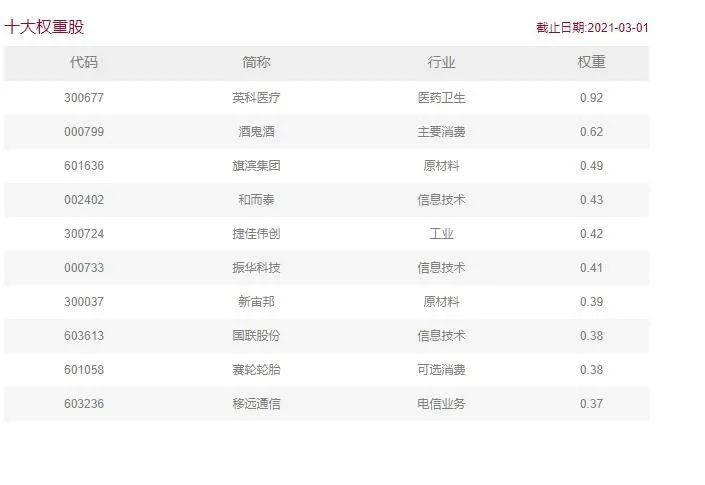The height and width of the screenshot is (485, 705).
Task: Click the 行业 column header
Action: 441,62
